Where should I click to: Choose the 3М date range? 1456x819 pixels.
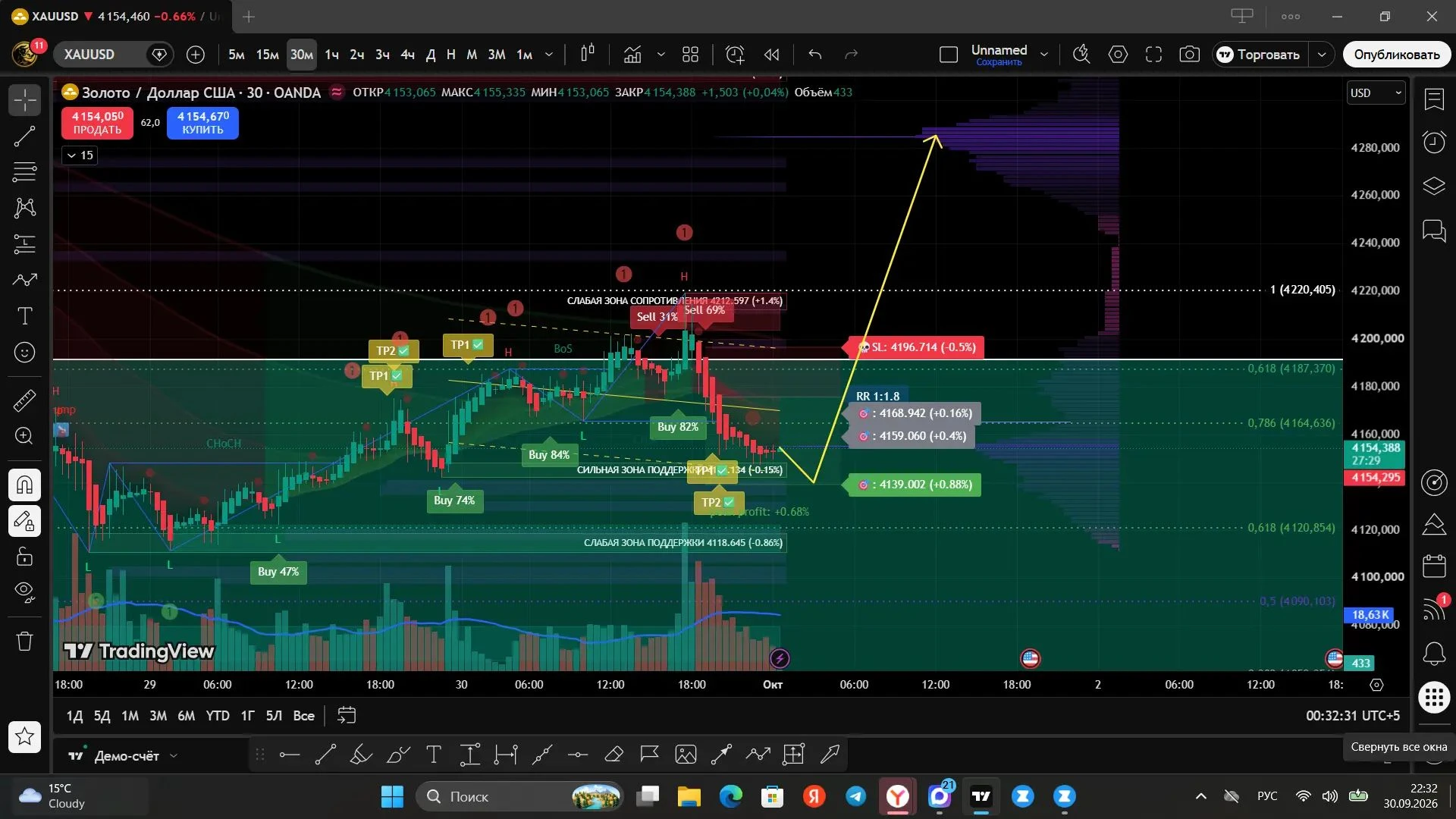[x=158, y=716]
